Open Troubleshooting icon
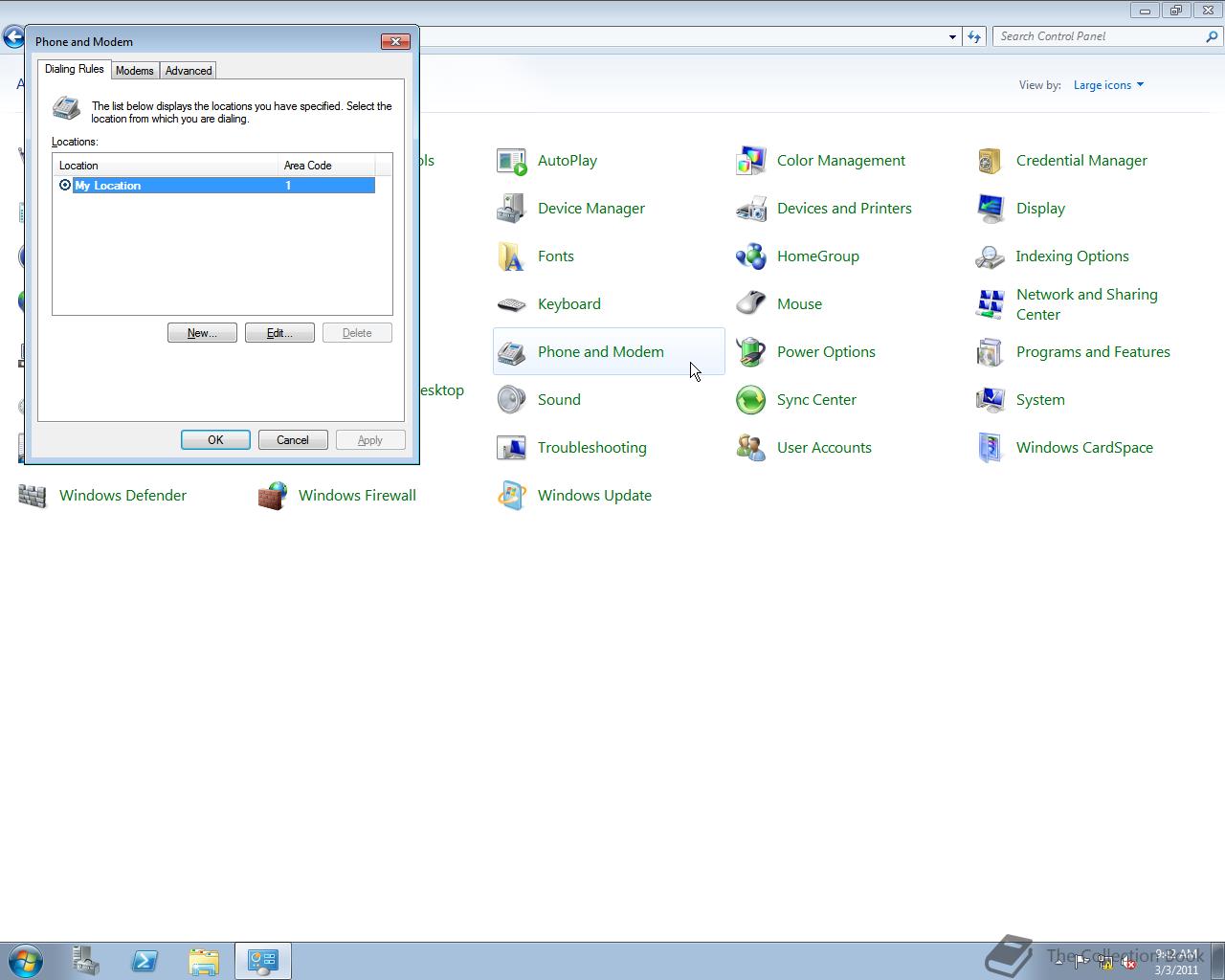 (x=511, y=448)
